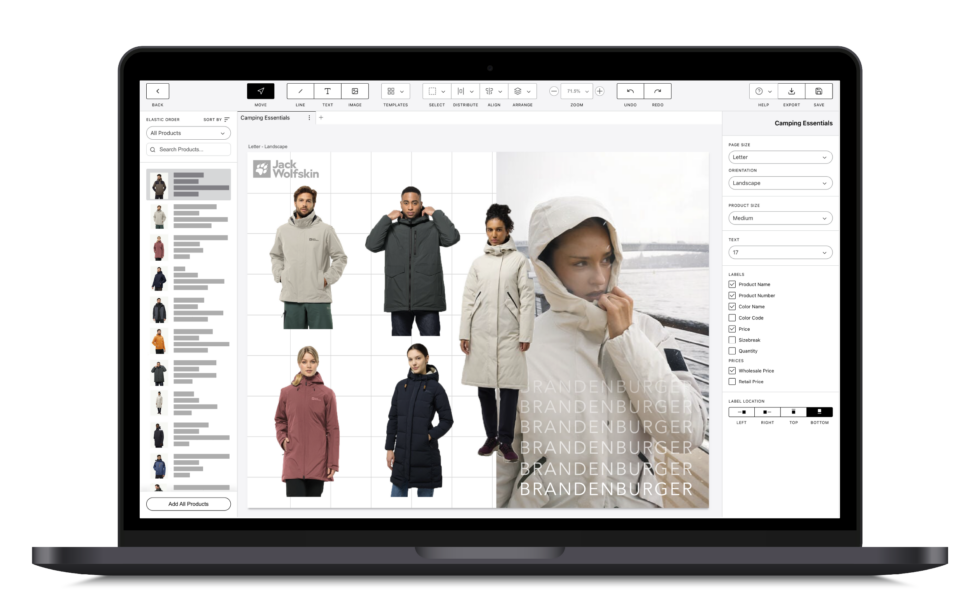Click the Templates icon

pos(390,90)
